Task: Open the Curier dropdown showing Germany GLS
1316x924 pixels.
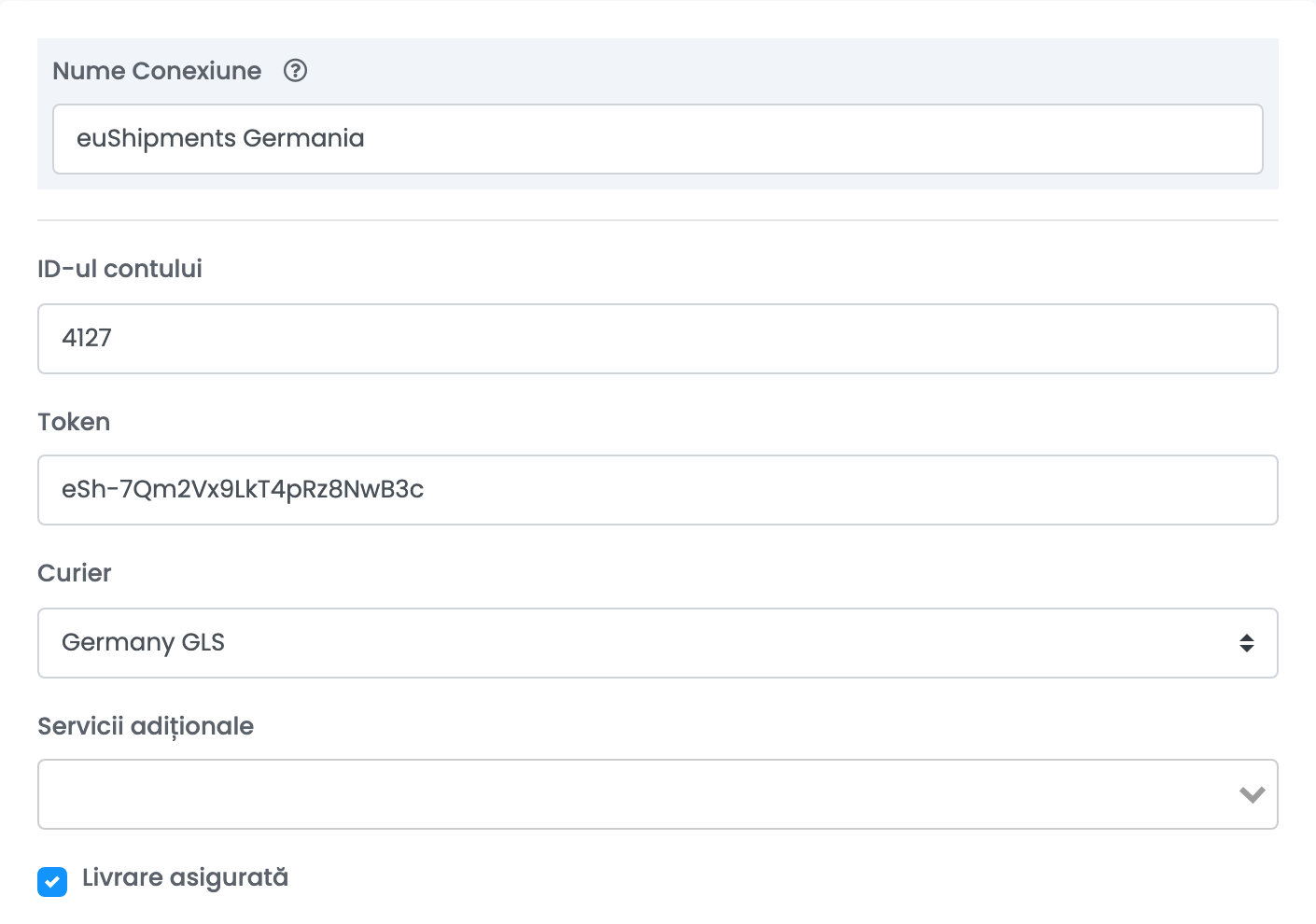Action: 658,643
